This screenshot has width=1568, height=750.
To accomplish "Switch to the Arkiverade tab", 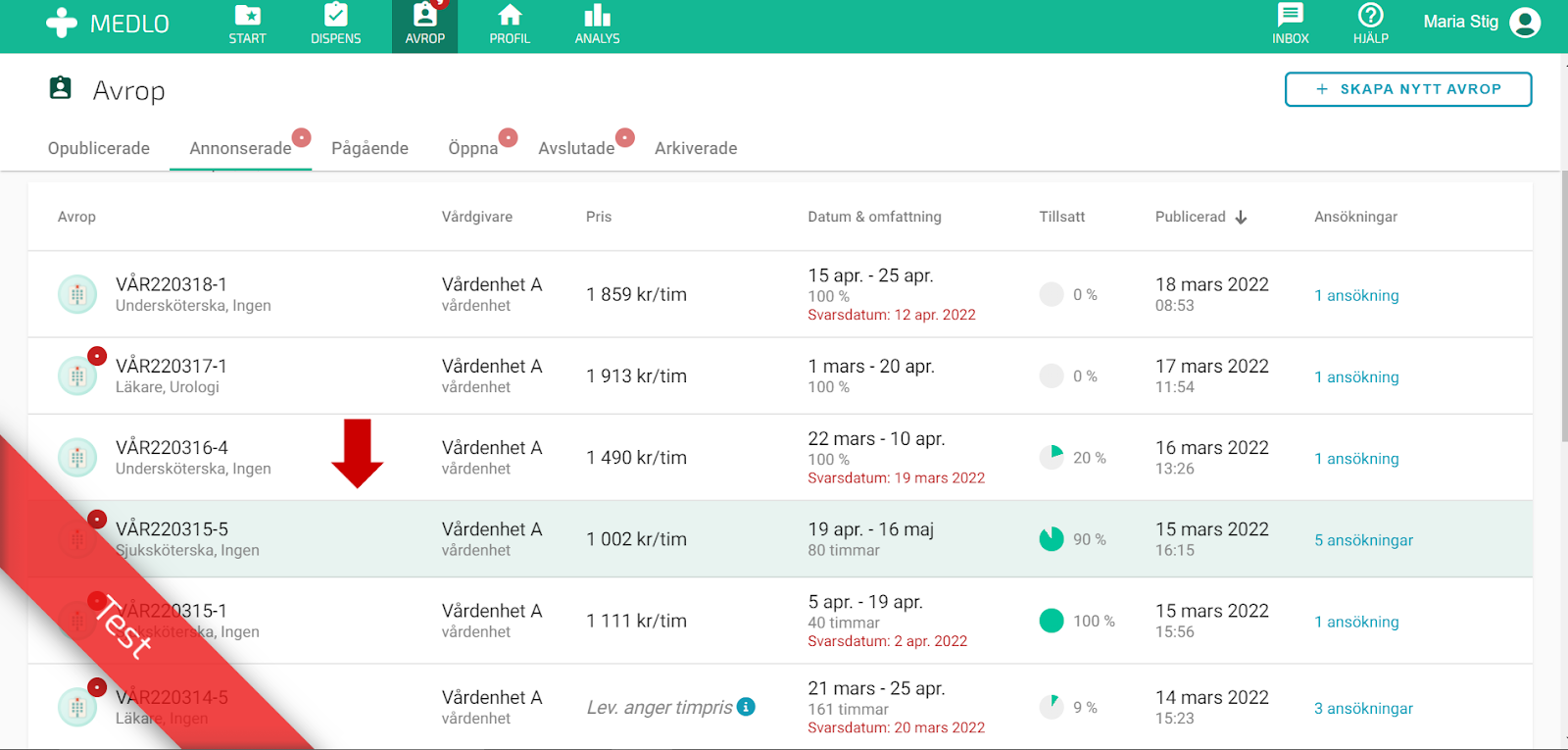I will pos(696,148).
